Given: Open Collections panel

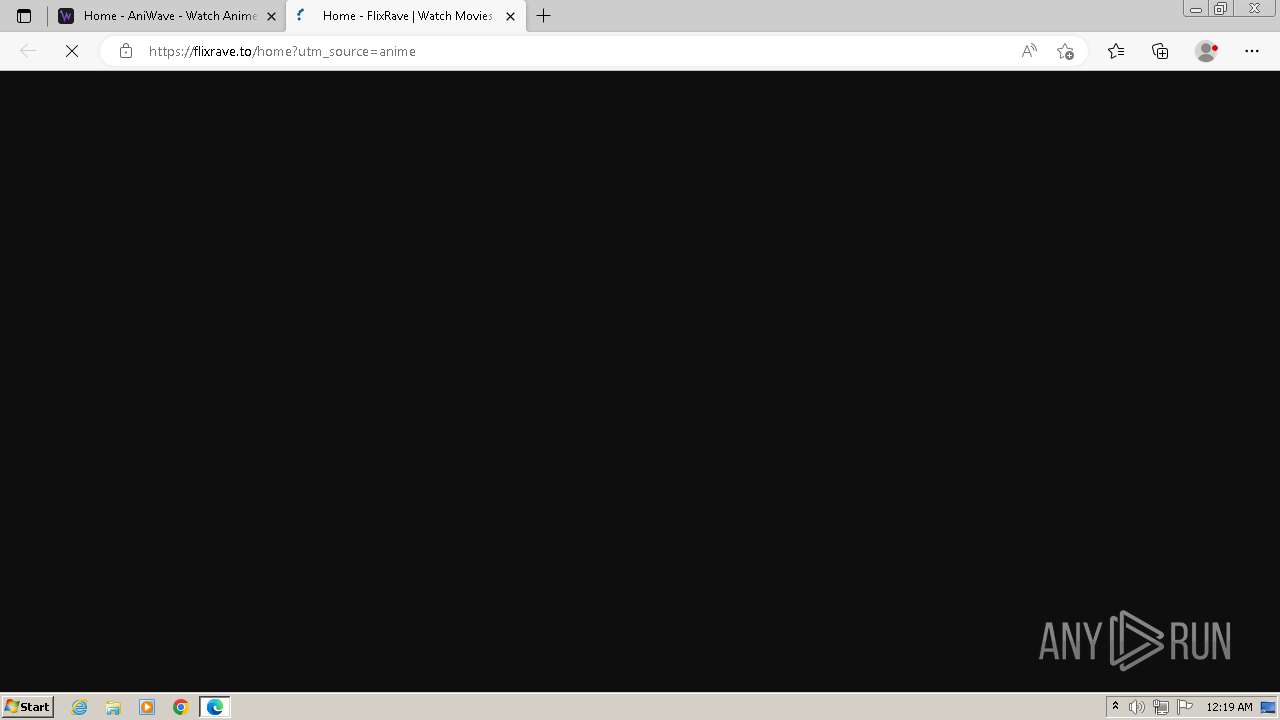Looking at the screenshot, I should pos(1160,51).
